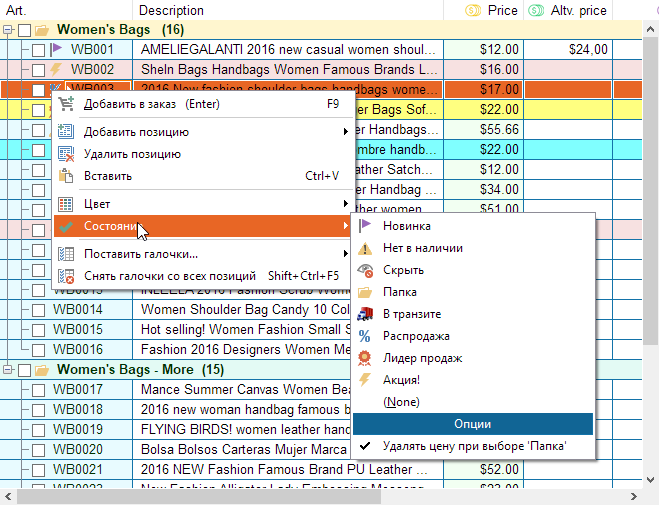
Task: Open Поставить галочки submenu arrow
Action: (345, 254)
